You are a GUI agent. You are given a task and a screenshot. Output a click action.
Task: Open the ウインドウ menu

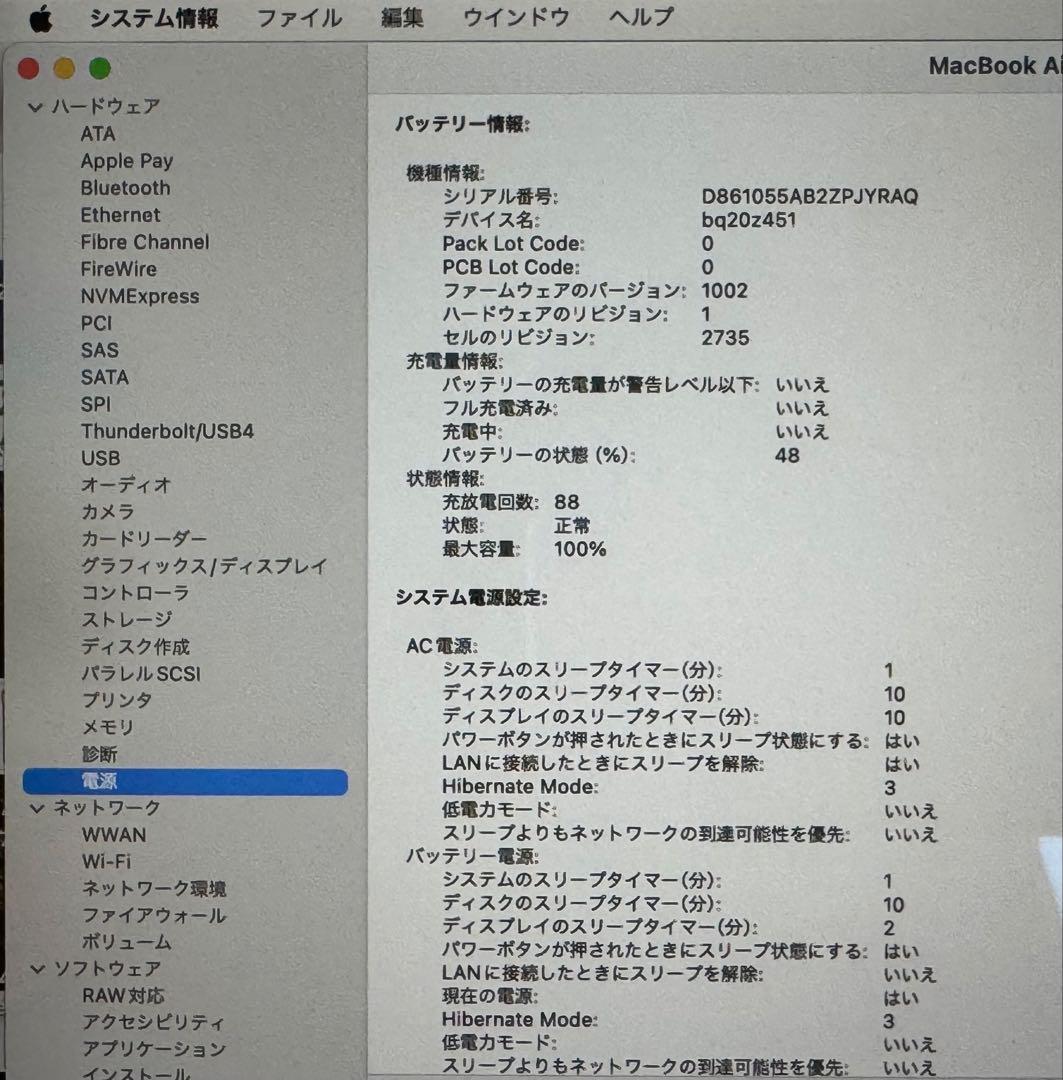coord(516,17)
